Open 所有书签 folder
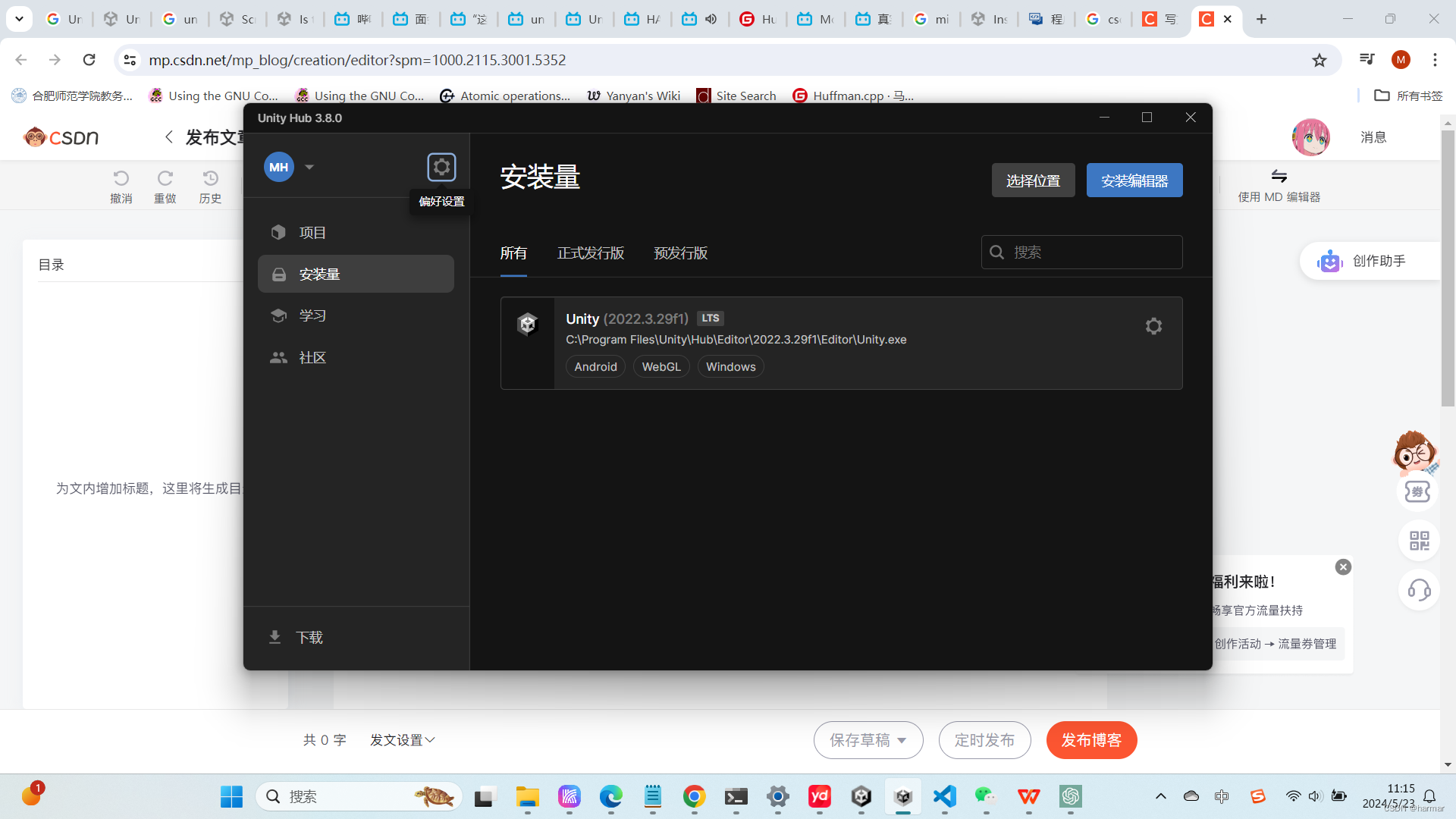 [1408, 96]
